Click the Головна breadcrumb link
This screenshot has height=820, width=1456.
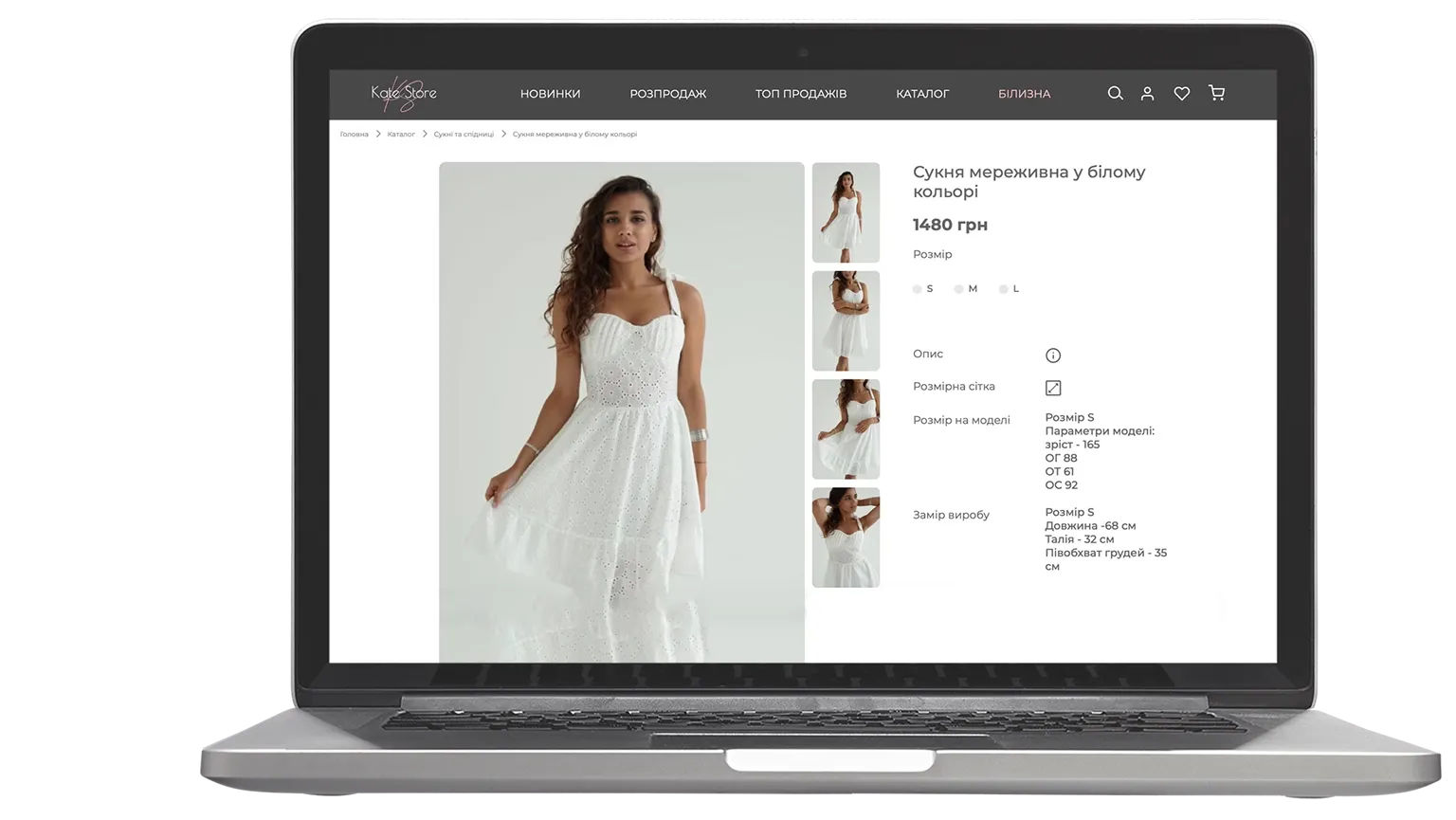(x=354, y=135)
